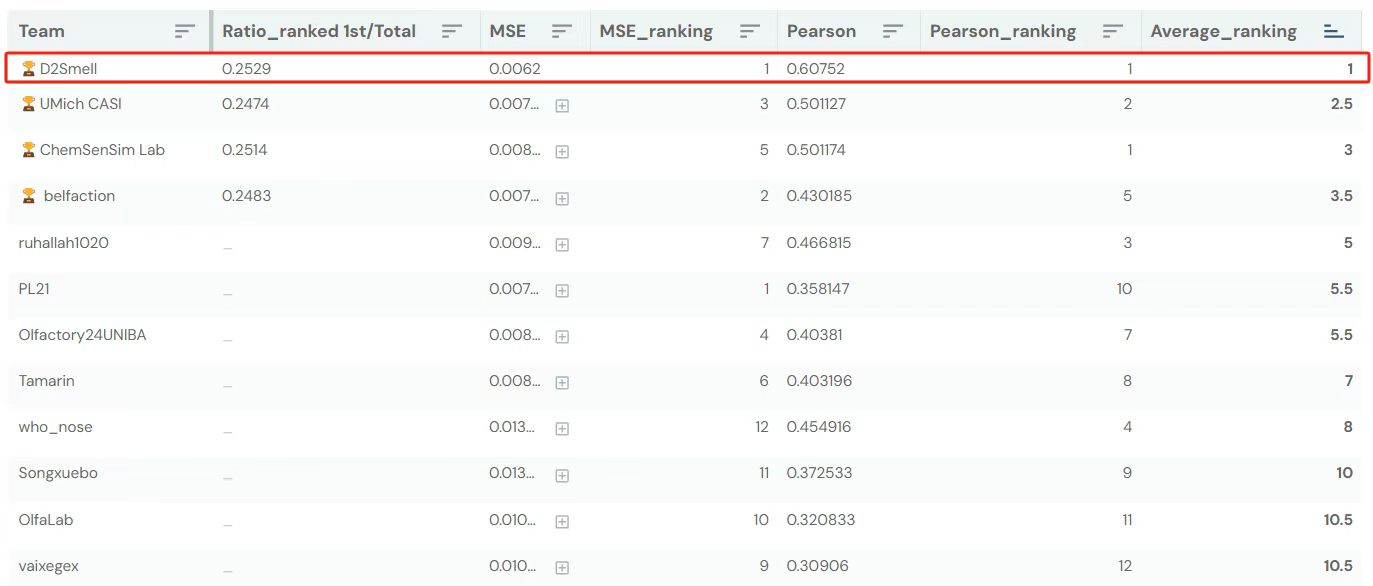Expand truncated MSE value for who_nose
The width and height of the screenshot is (1373, 586).
pos(562,428)
